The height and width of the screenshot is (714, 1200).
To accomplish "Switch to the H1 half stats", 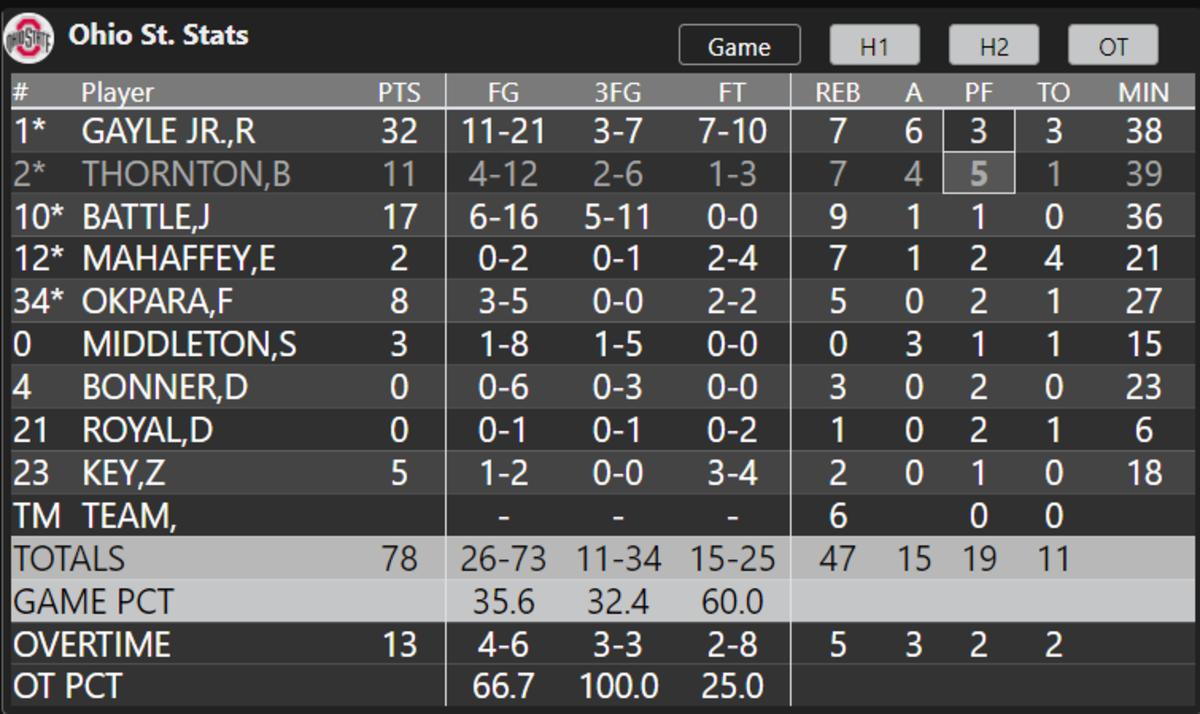I will 874,44.
